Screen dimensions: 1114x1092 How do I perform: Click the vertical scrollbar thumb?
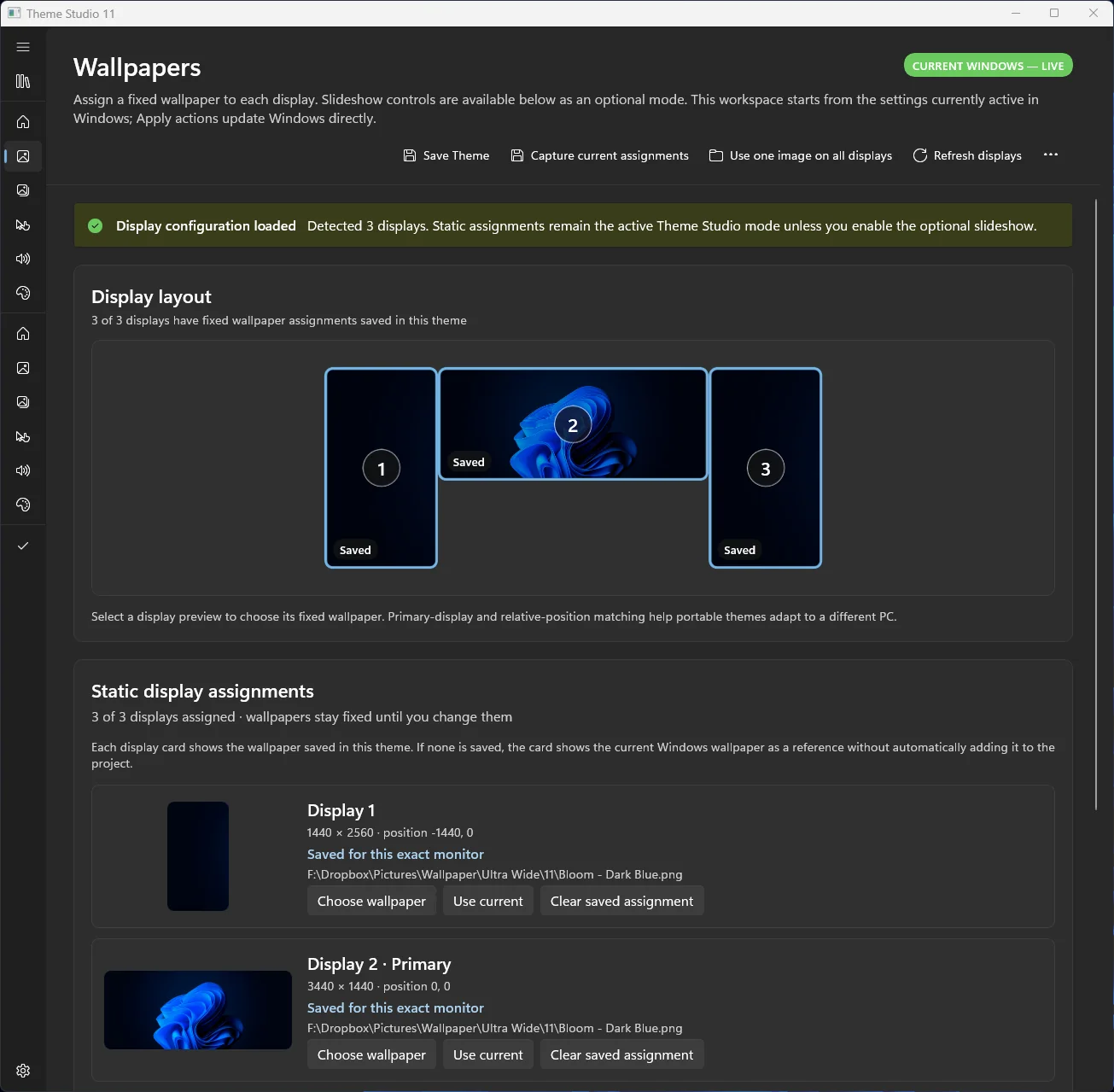(x=1096, y=504)
